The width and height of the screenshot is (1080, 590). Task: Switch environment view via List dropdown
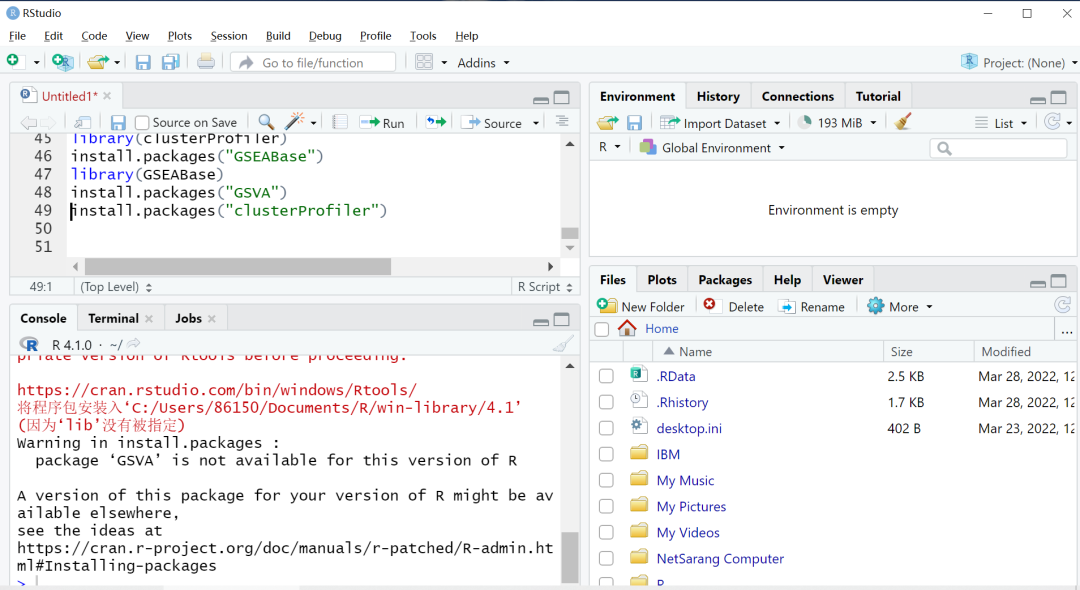(x=1001, y=123)
